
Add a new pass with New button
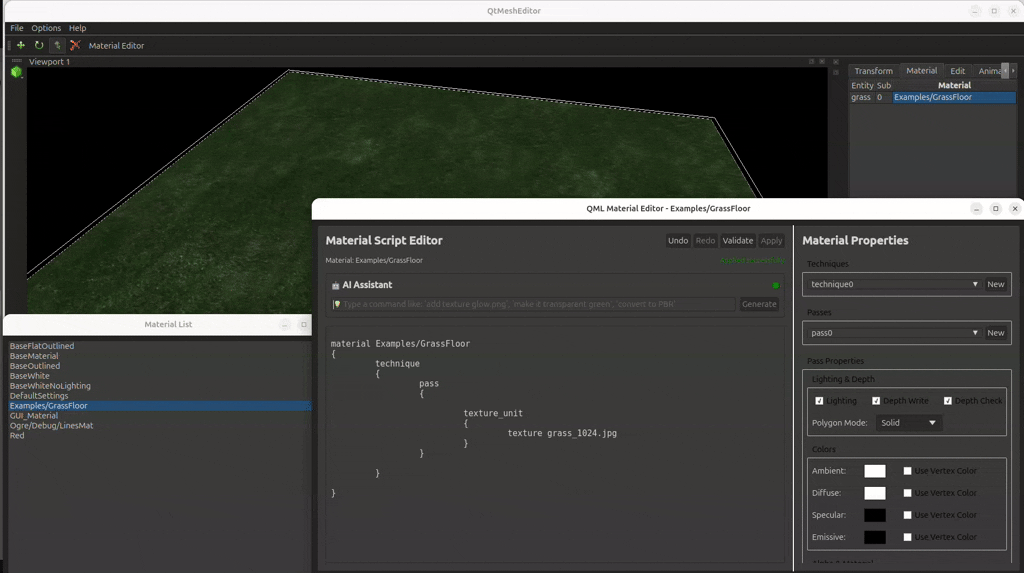coord(996,333)
